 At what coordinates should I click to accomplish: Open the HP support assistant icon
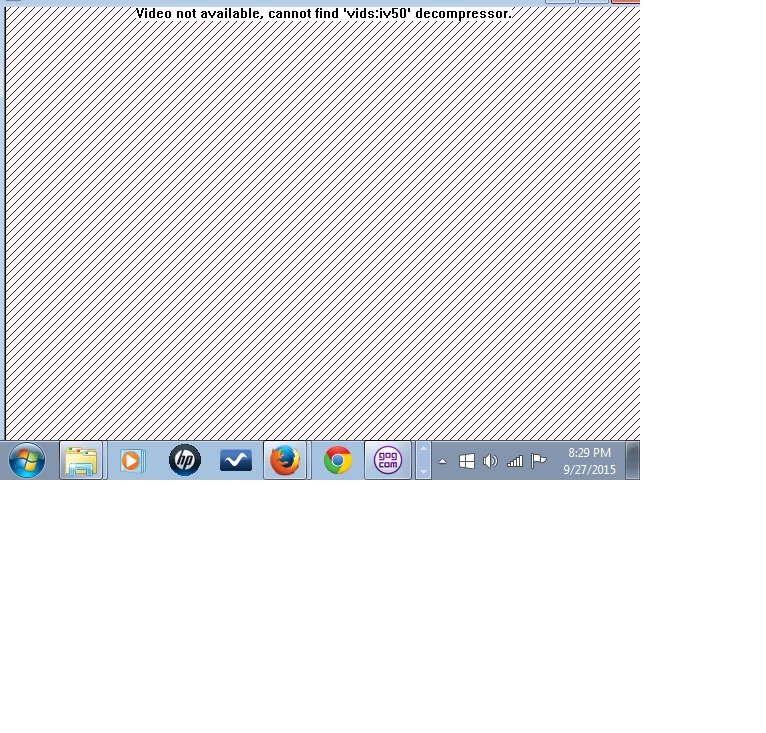(185, 460)
